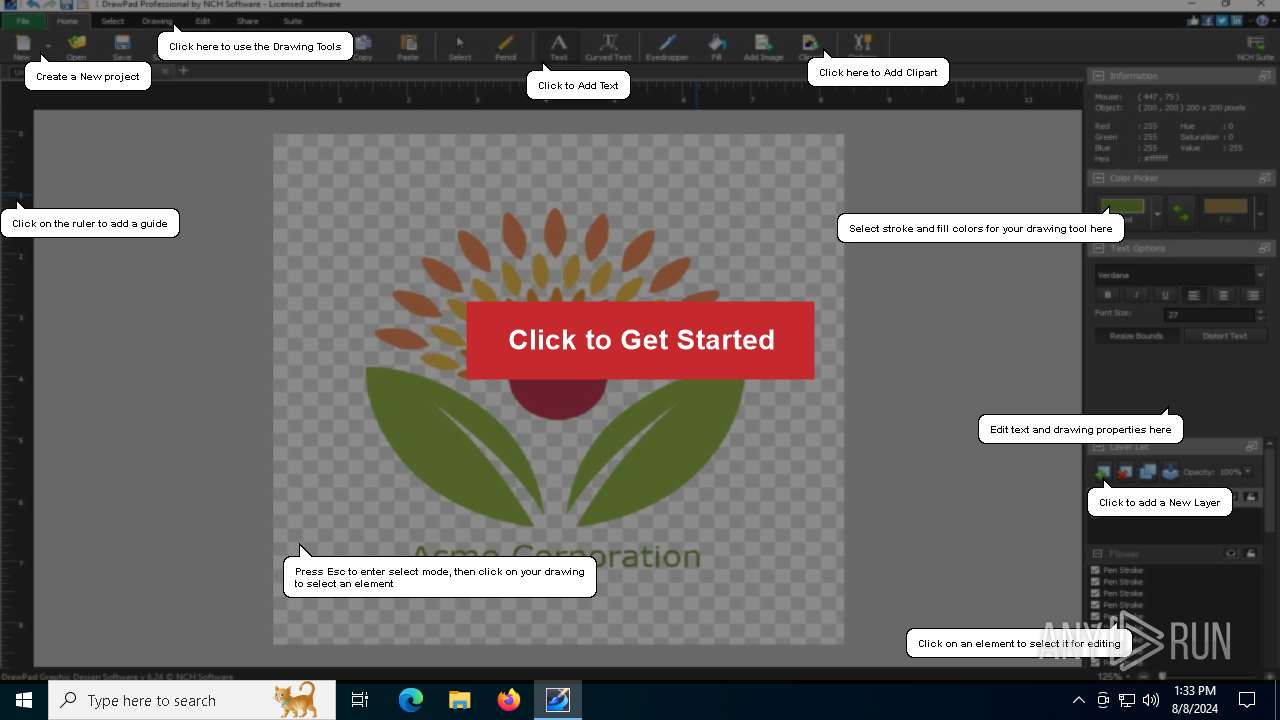The height and width of the screenshot is (720, 1280).
Task: Click the stroke color swatch
Action: point(1123,207)
